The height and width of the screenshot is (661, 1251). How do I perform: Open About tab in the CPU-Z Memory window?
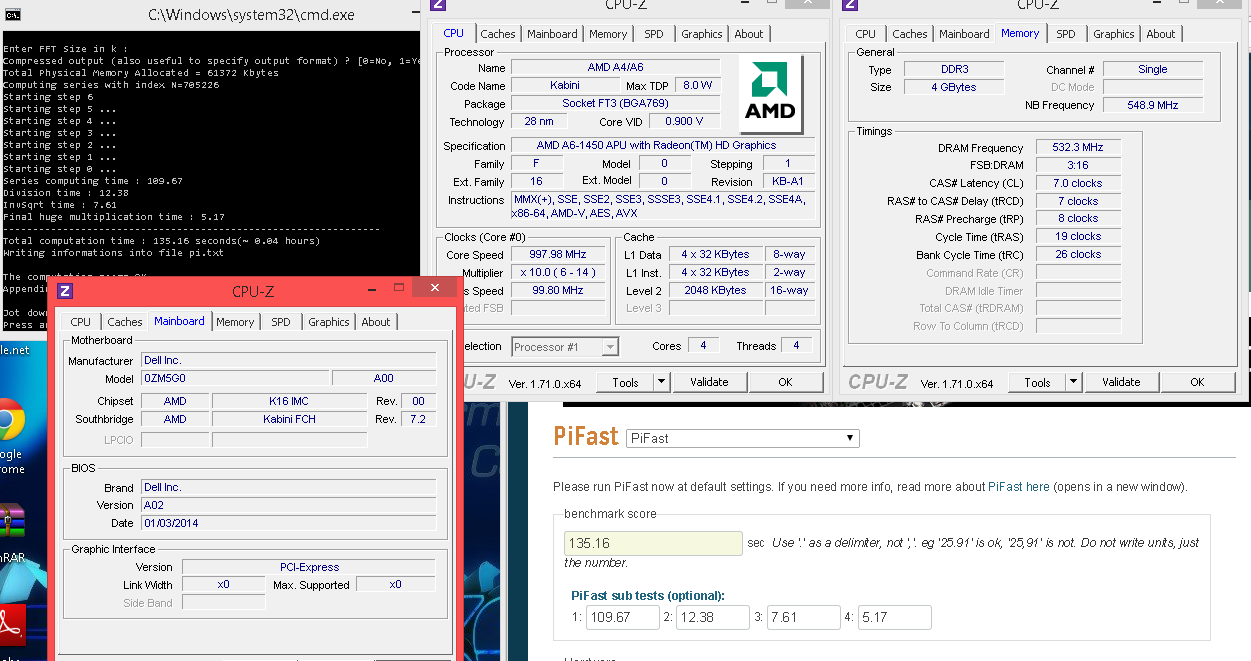[1161, 34]
